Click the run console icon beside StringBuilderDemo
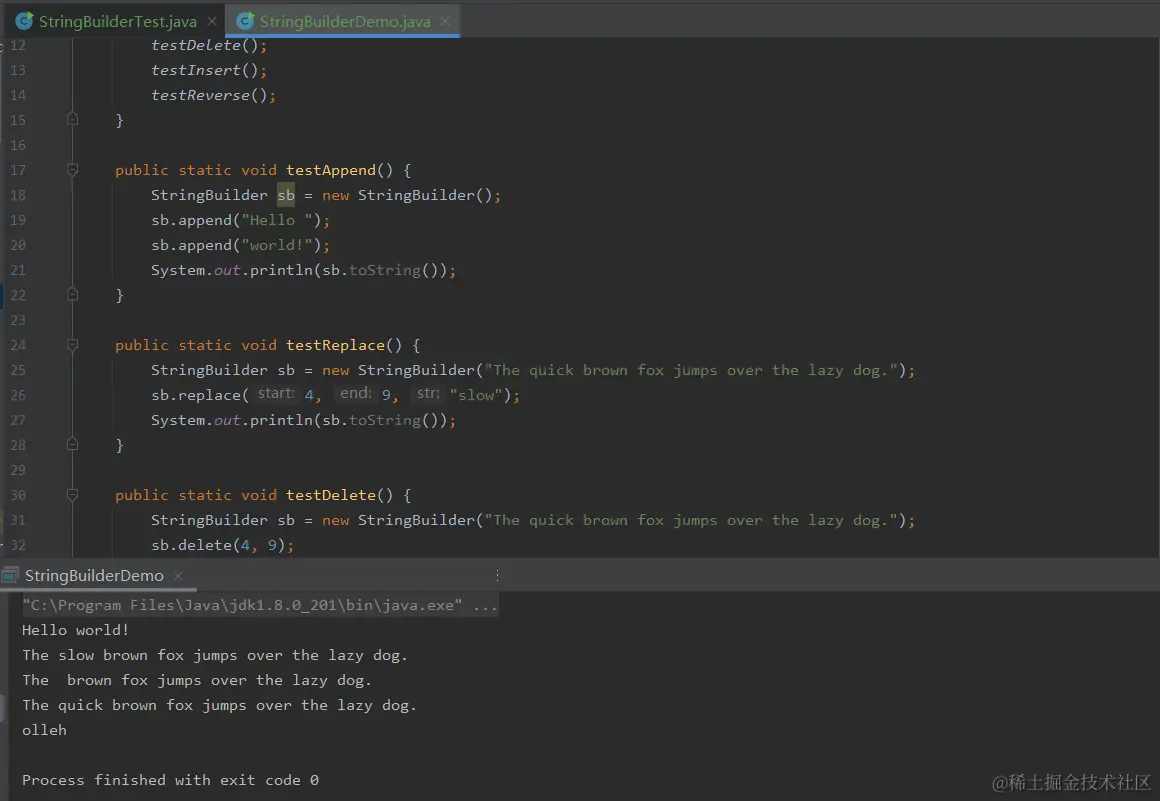Image resolution: width=1160 pixels, height=801 pixels. pyautogui.click(x=10, y=575)
